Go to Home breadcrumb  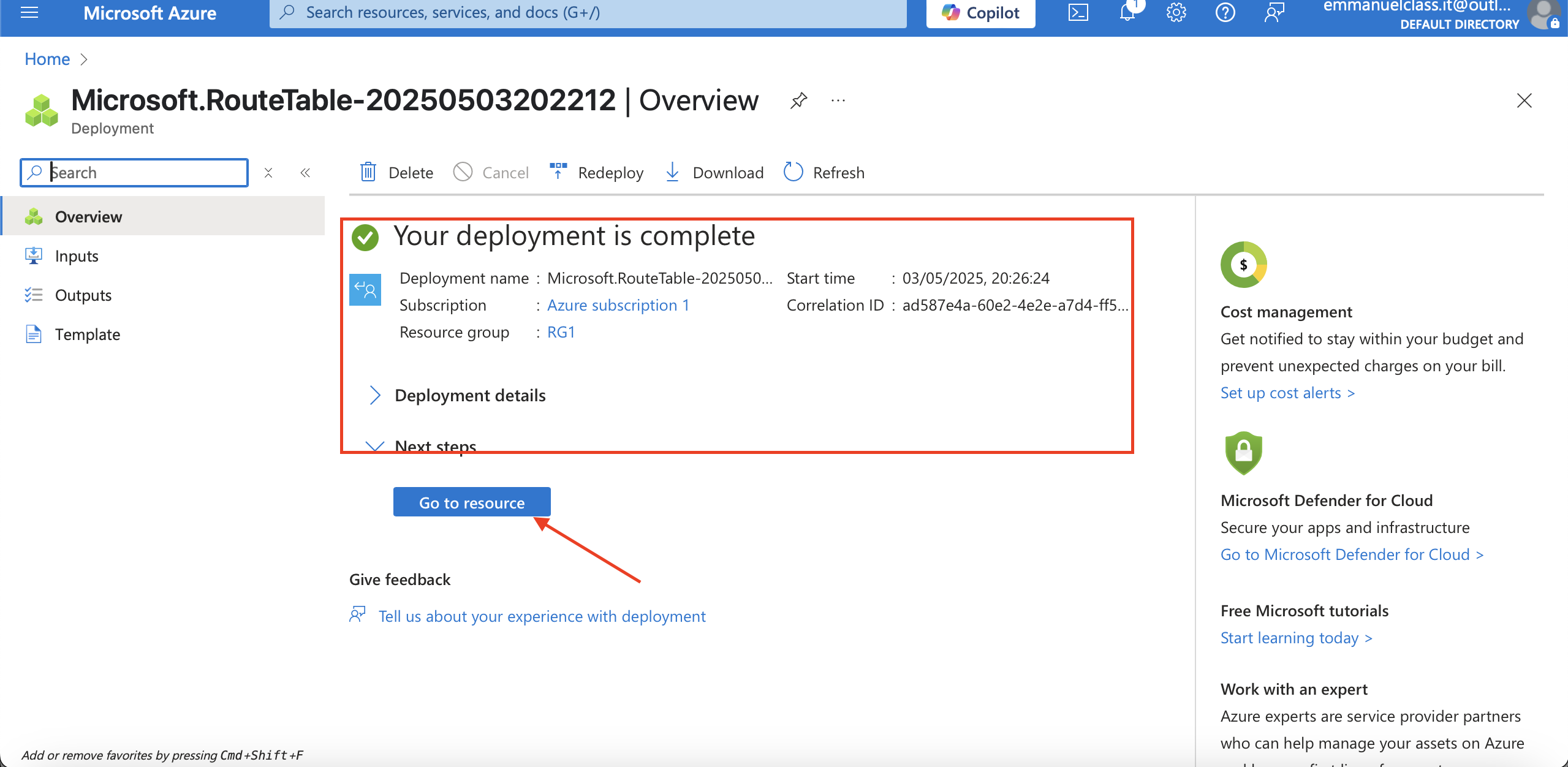[47, 59]
